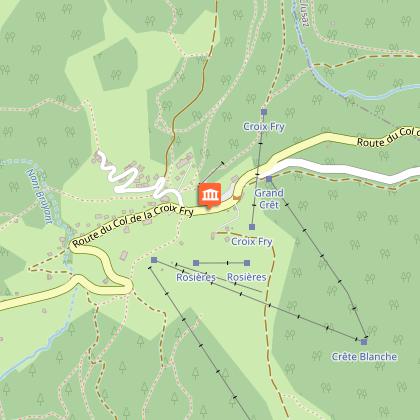Click the eastern Rosières text label

click(x=247, y=277)
